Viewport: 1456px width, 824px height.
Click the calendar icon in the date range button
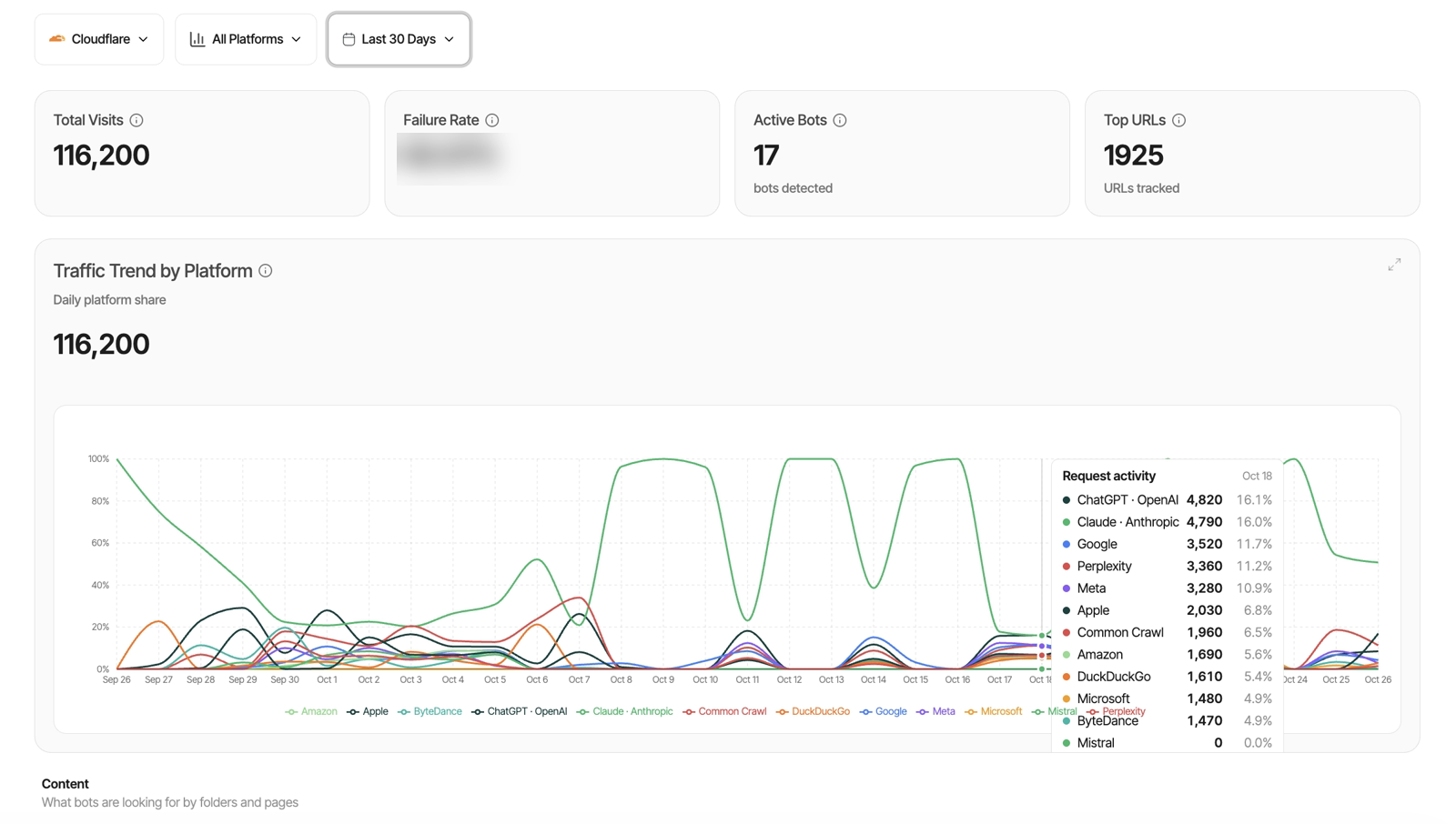click(349, 39)
